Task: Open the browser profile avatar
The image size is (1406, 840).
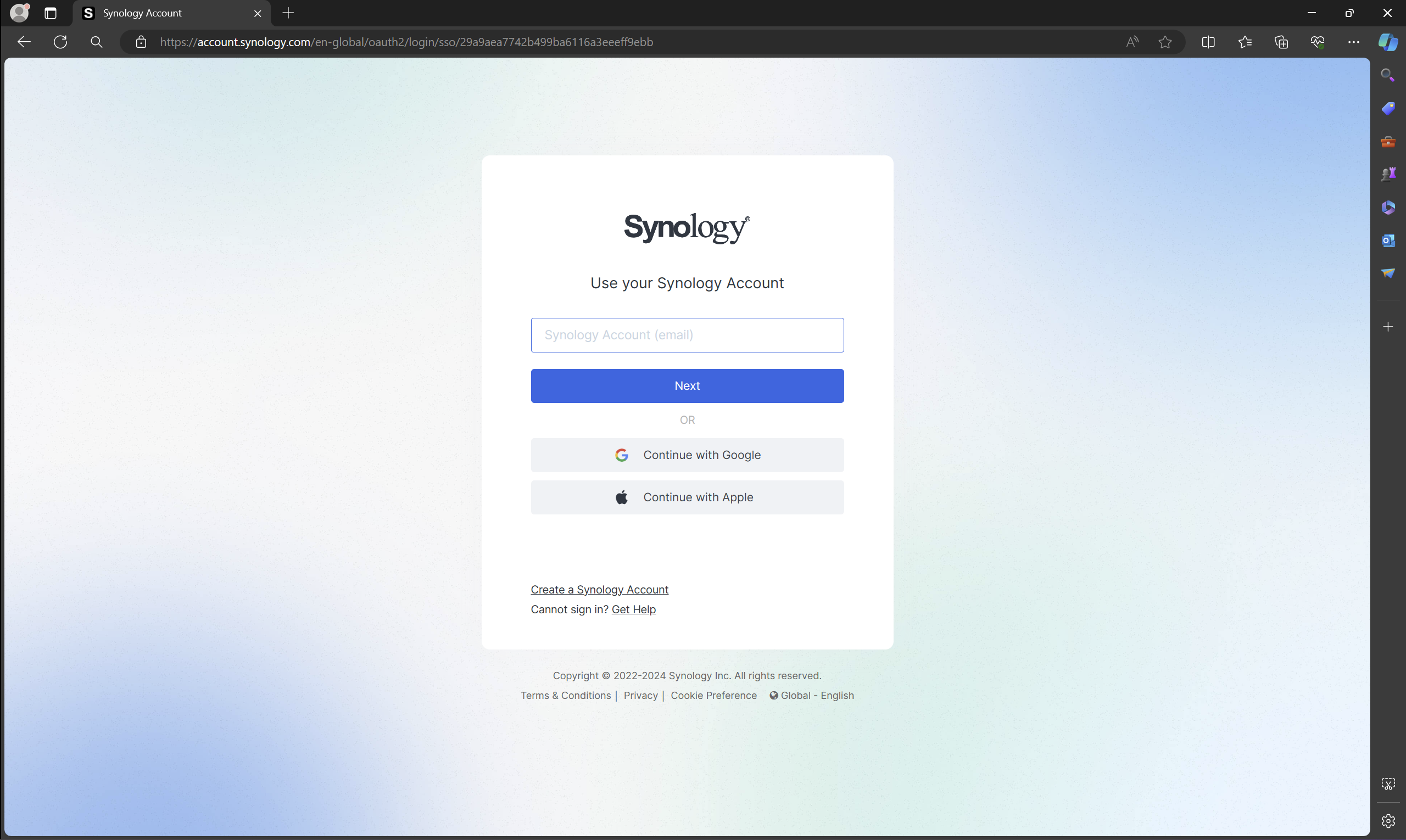Action: pyautogui.click(x=20, y=13)
